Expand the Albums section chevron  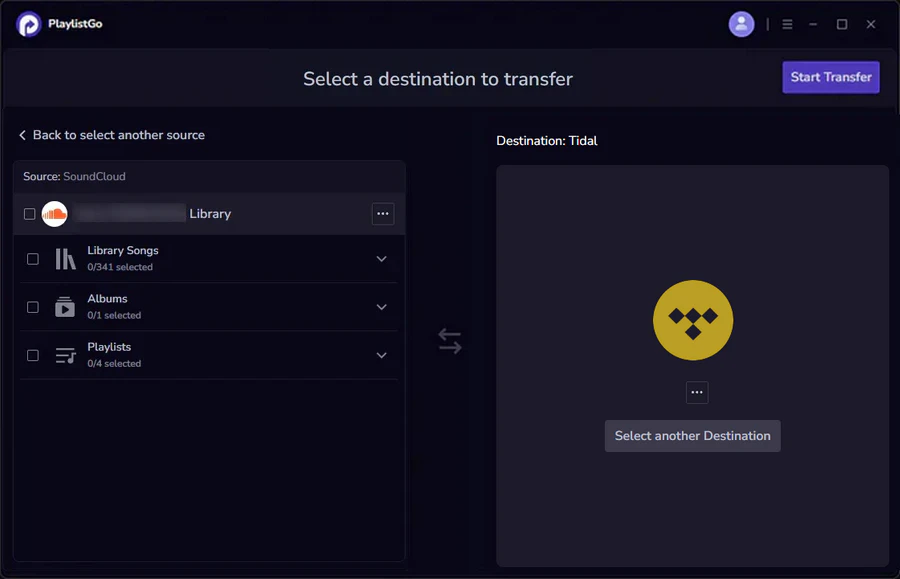381,307
